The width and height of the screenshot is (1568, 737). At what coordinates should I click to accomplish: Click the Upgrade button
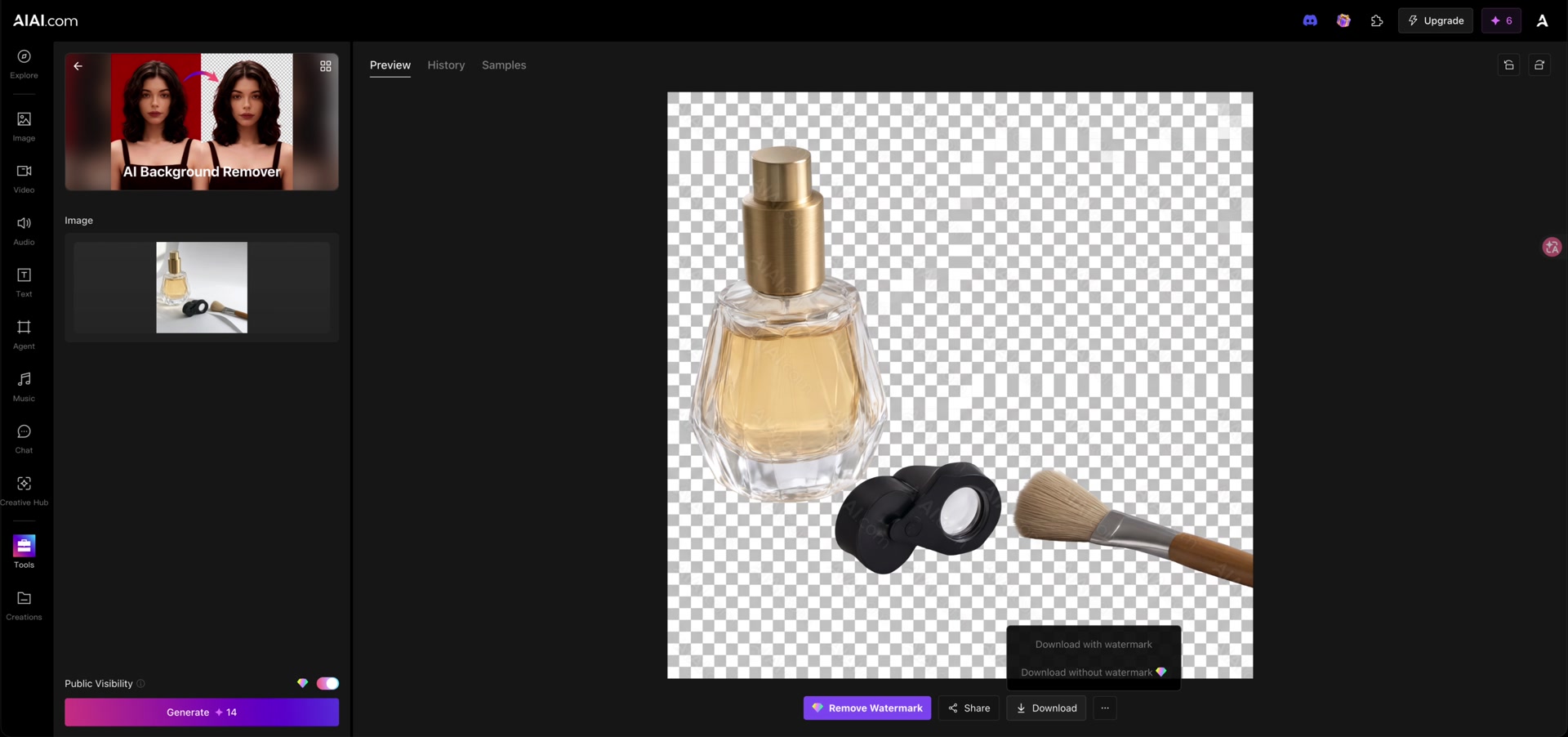(1436, 20)
